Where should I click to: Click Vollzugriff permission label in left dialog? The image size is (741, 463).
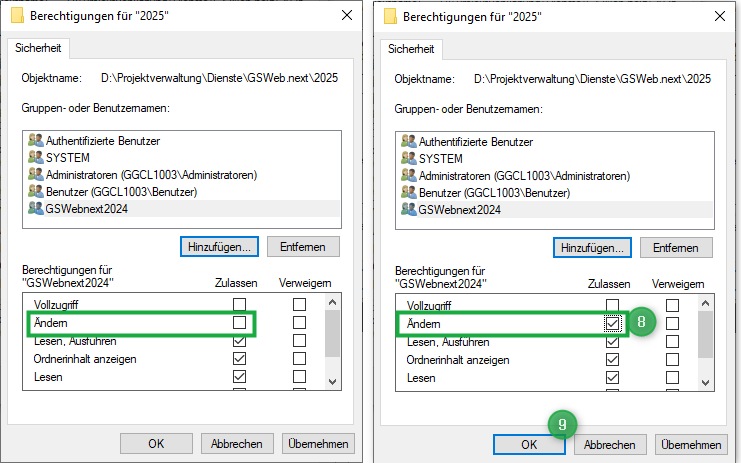[56, 305]
